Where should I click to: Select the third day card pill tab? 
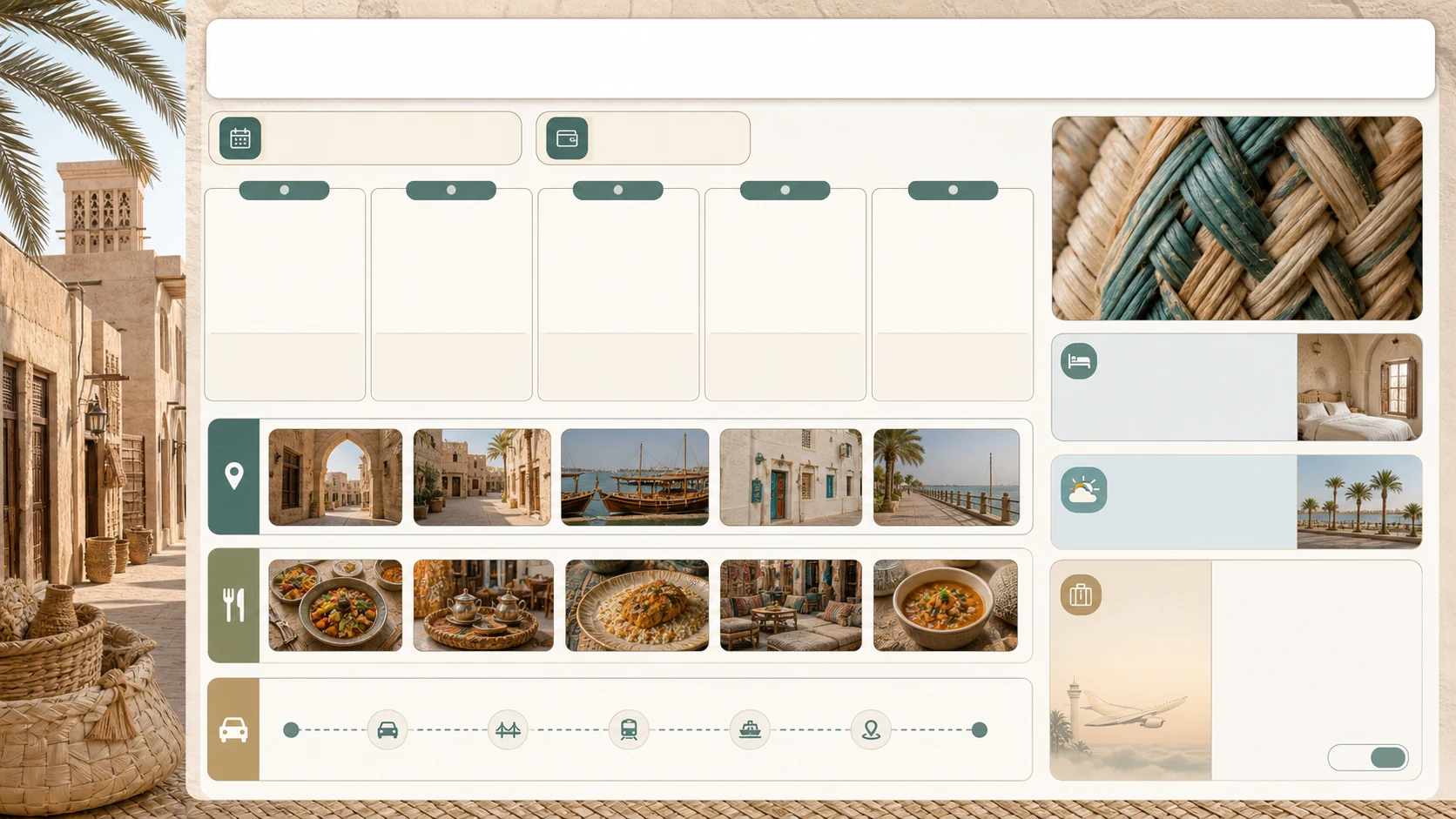coord(617,190)
